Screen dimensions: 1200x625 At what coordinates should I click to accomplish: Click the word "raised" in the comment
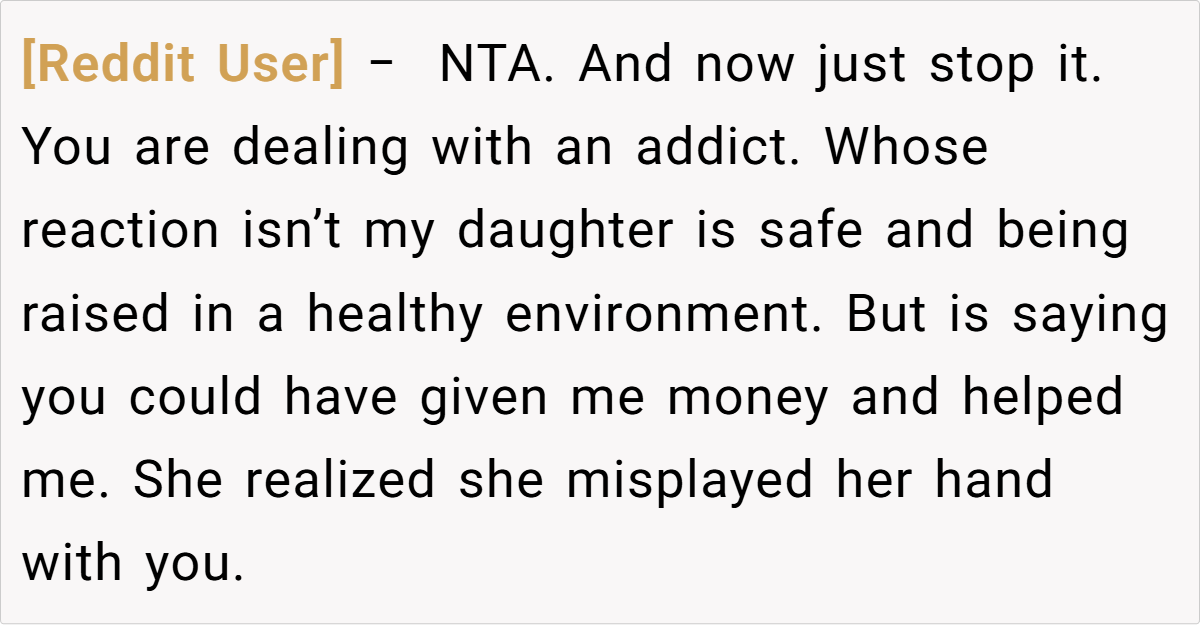(96, 314)
